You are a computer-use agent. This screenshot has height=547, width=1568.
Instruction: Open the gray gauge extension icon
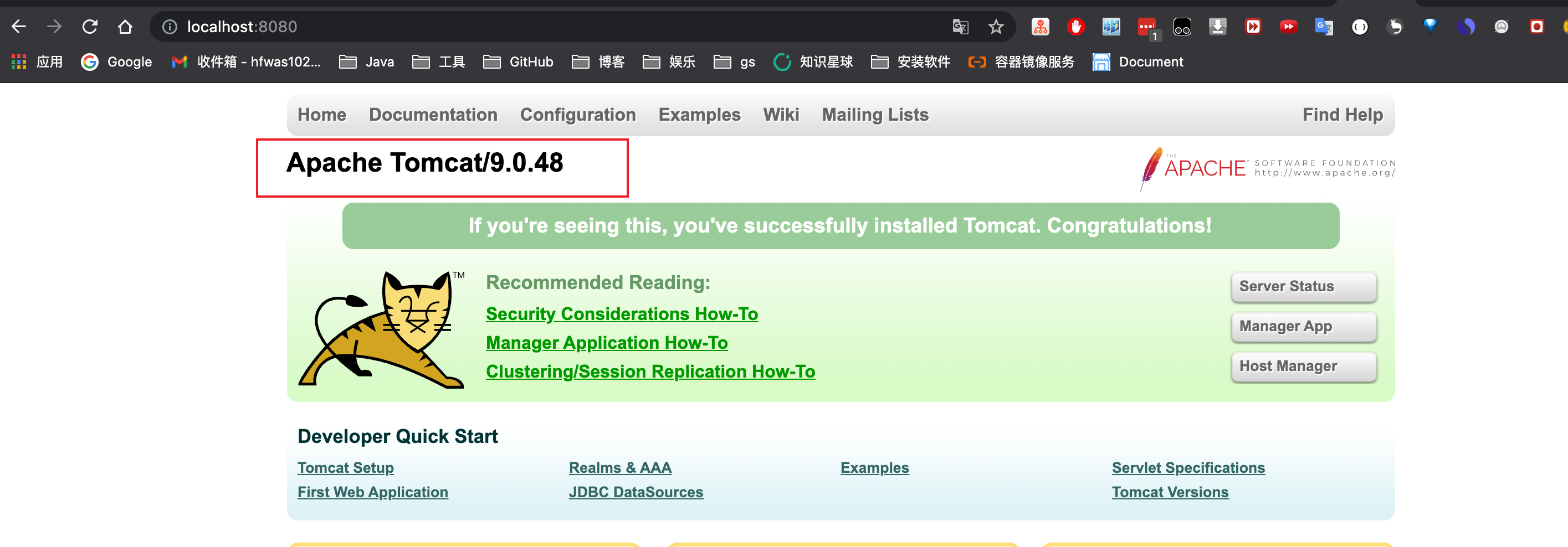(x=1502, y=27)
